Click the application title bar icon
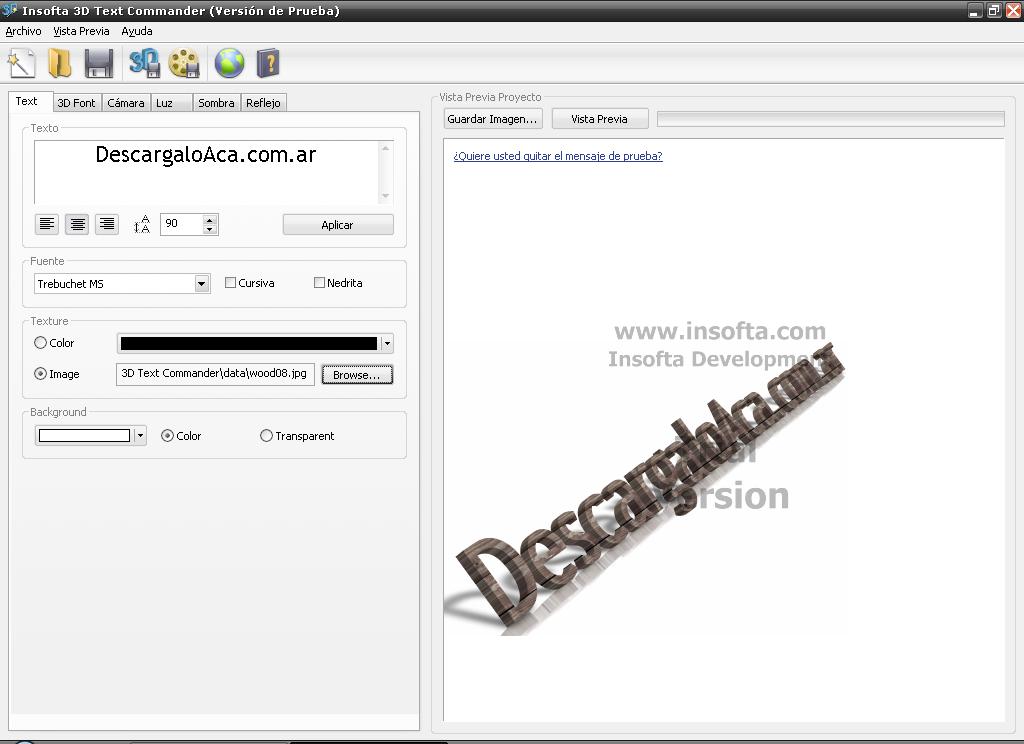 pyautogui.click(x=9, y=10)
